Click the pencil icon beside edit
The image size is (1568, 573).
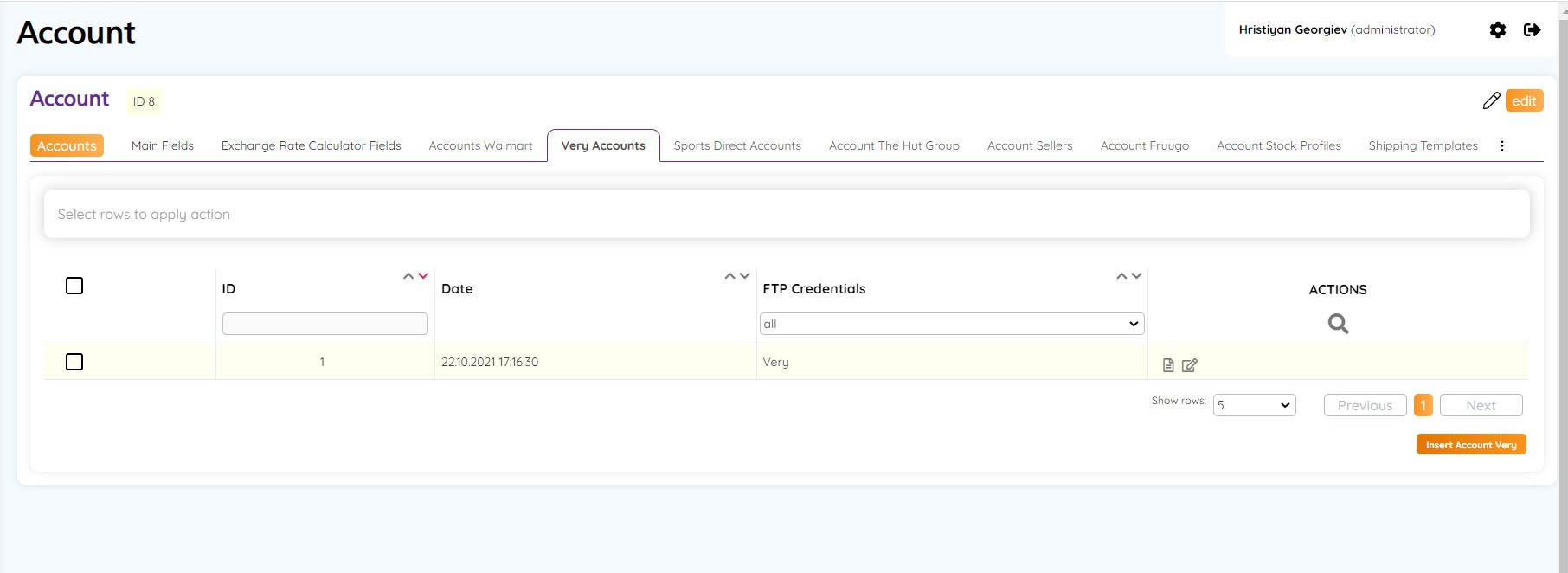[x=1491, y=101]
